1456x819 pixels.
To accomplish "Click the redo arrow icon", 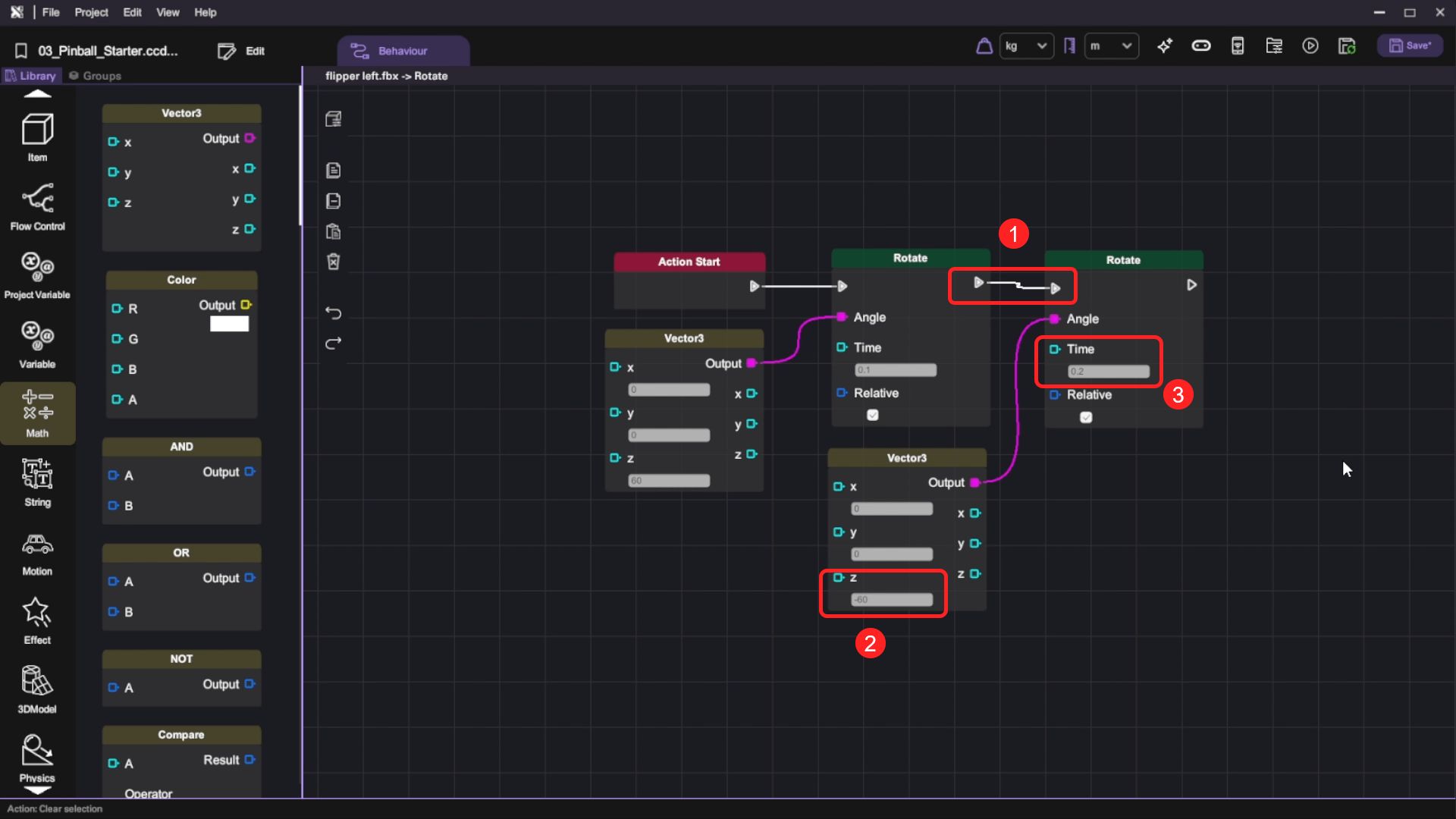I will (333, 344).
